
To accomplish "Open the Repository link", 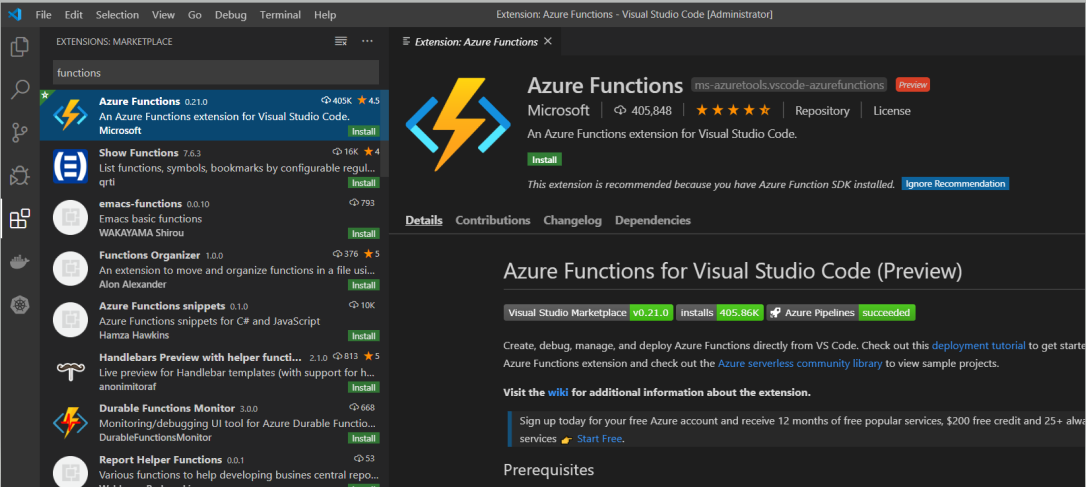I will click(x=822, y=110).
